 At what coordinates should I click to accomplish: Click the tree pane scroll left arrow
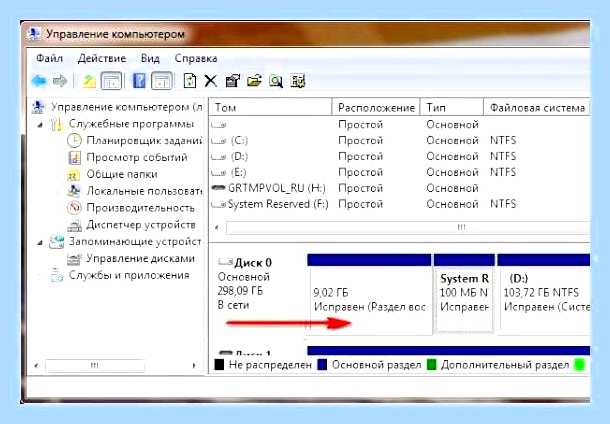[x=37, y=366]
